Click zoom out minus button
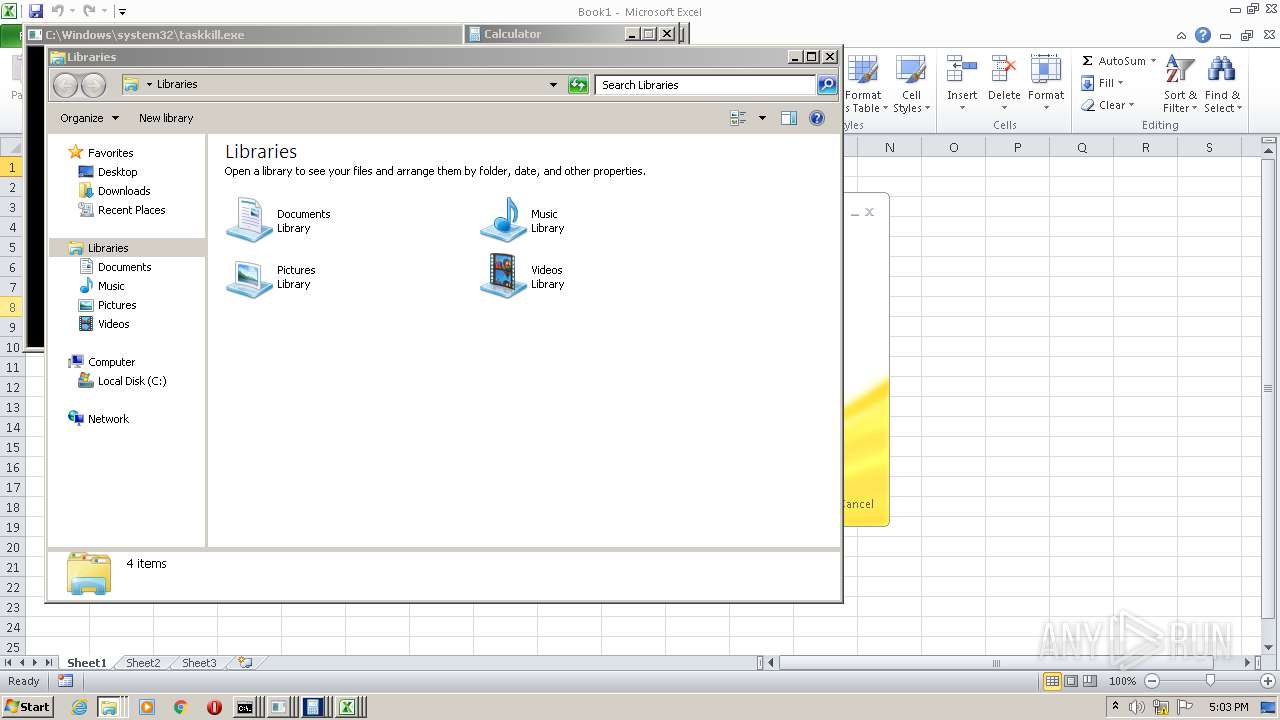 pos(1151,681)
